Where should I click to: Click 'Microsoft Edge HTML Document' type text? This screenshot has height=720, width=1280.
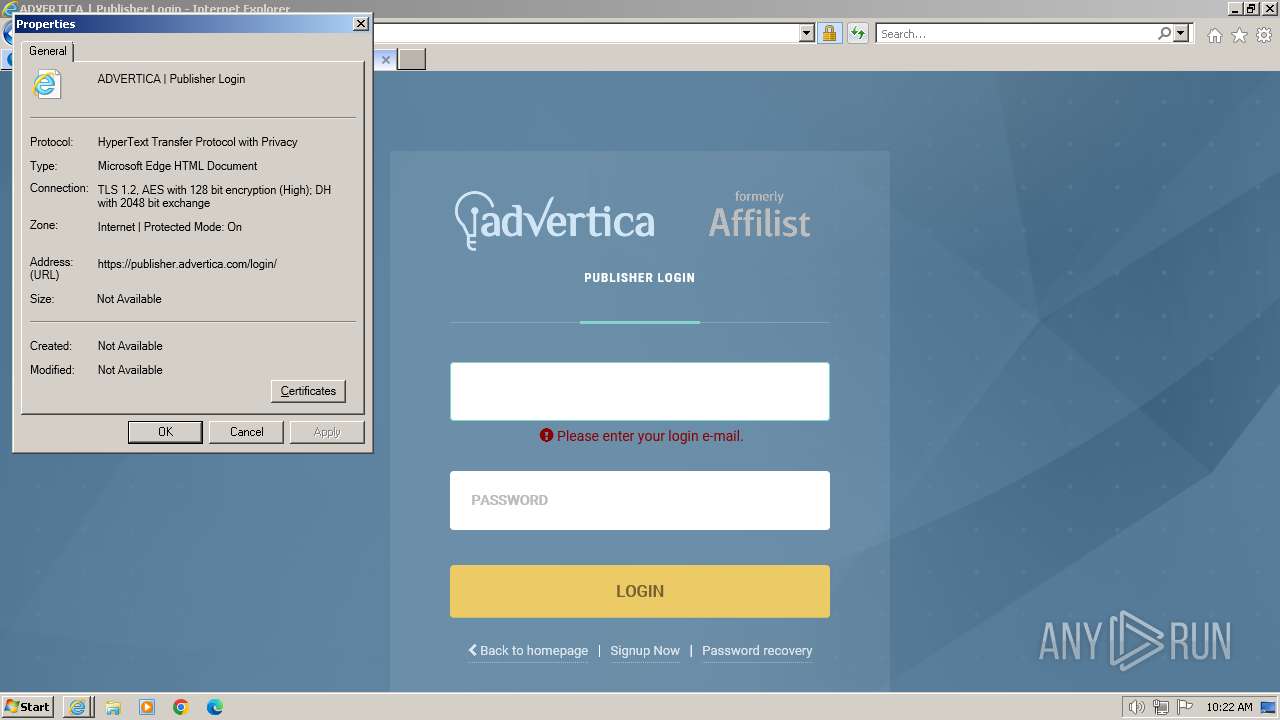click(177, 166)
